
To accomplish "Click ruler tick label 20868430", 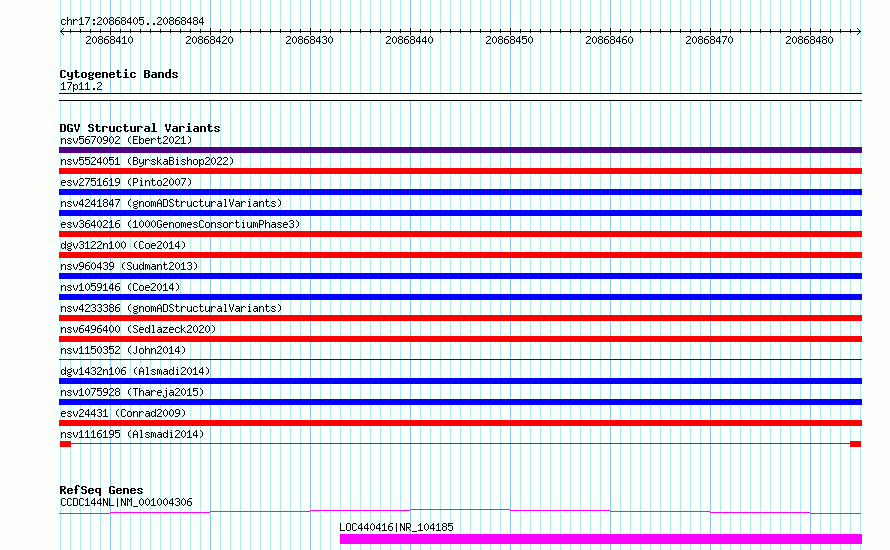I will tap(309, 40).
